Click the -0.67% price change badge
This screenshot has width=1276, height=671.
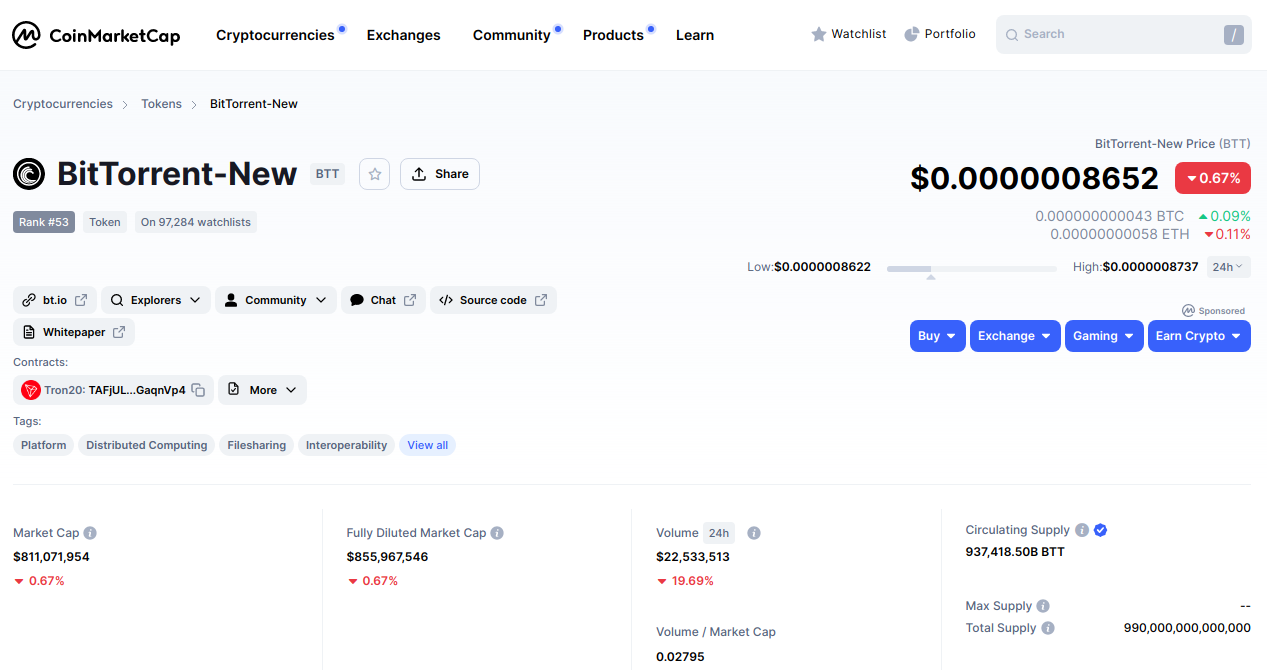(1213, 178)
